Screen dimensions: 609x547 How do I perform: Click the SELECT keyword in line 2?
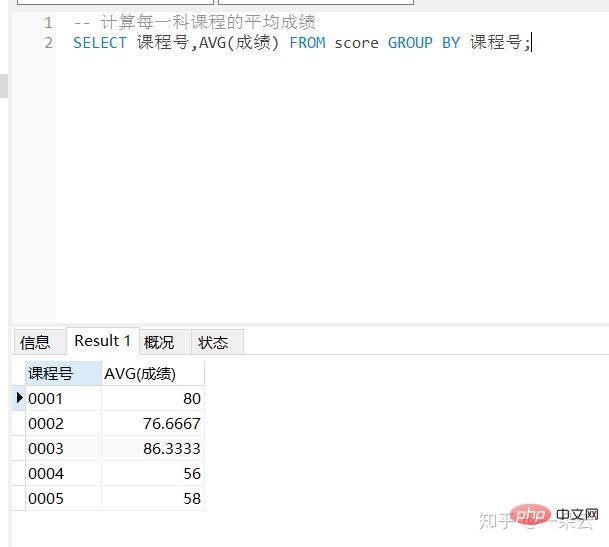click(100, 43)
